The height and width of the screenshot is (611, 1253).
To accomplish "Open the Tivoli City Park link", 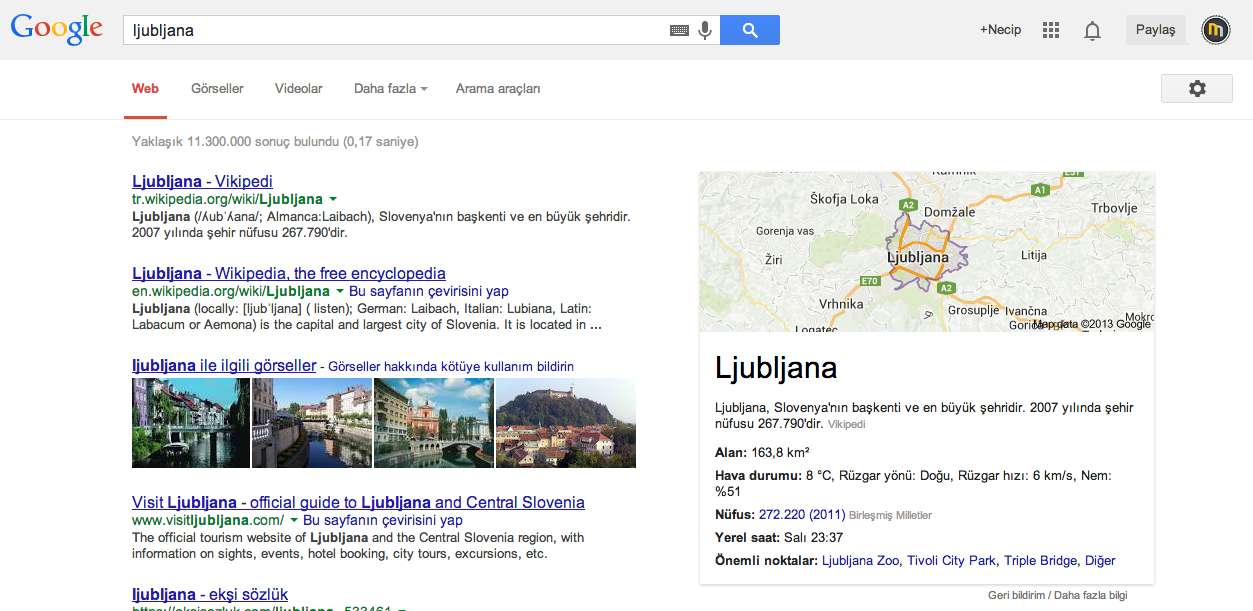I will tap(951, 561).
